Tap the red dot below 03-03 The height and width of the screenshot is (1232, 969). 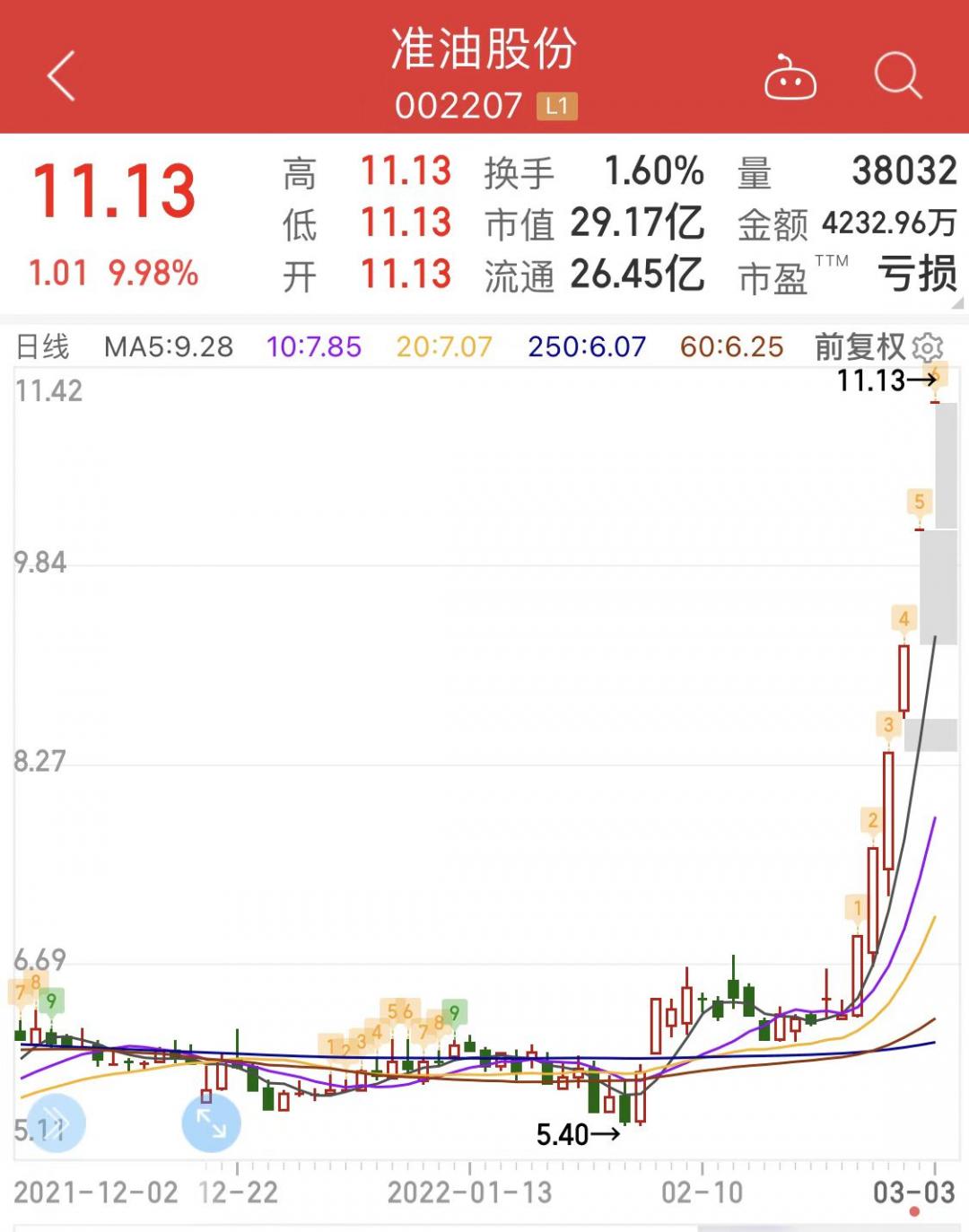(x=914, y=1212)
